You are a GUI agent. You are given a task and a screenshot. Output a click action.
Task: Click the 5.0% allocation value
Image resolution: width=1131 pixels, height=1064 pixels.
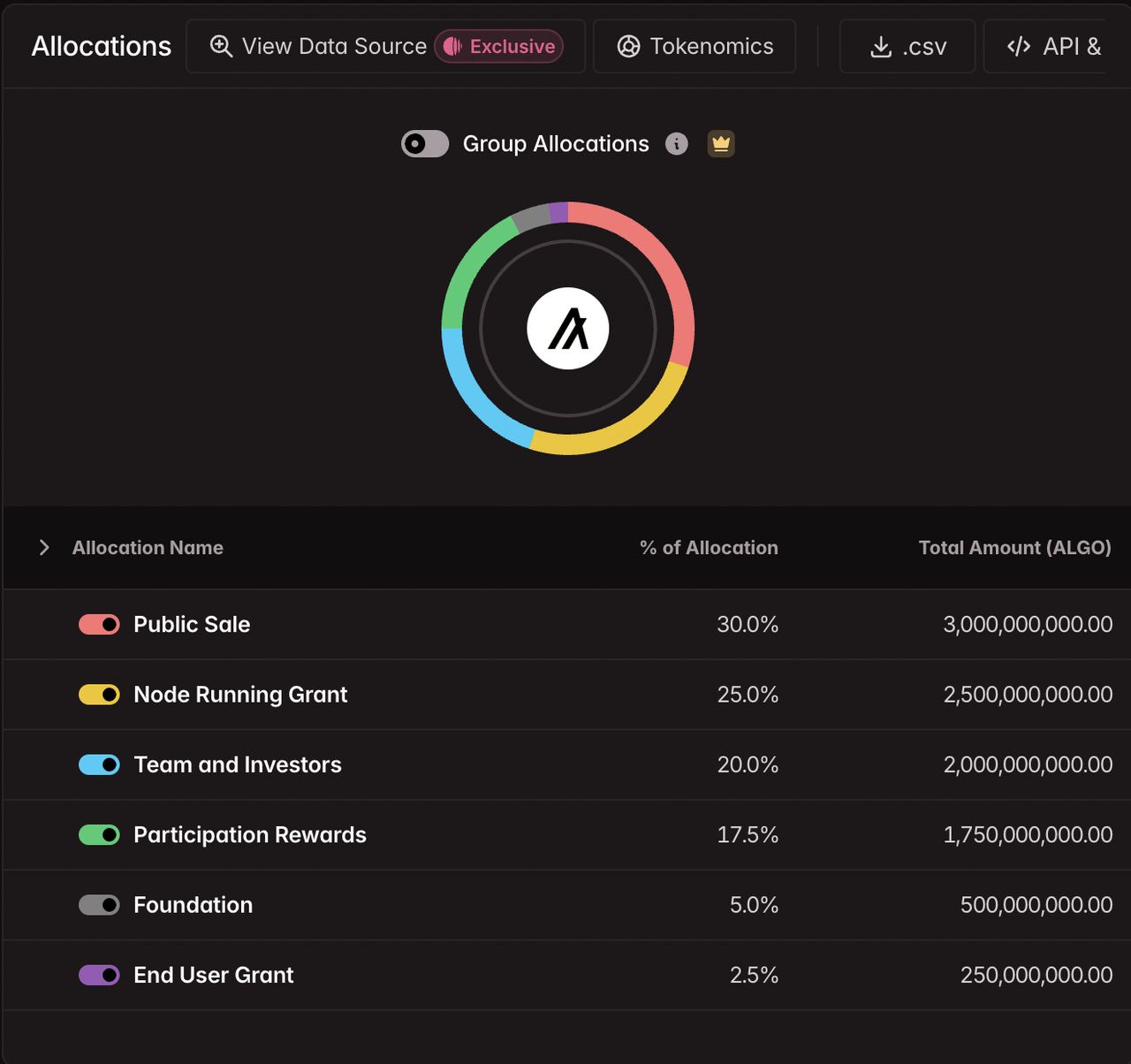754,905
